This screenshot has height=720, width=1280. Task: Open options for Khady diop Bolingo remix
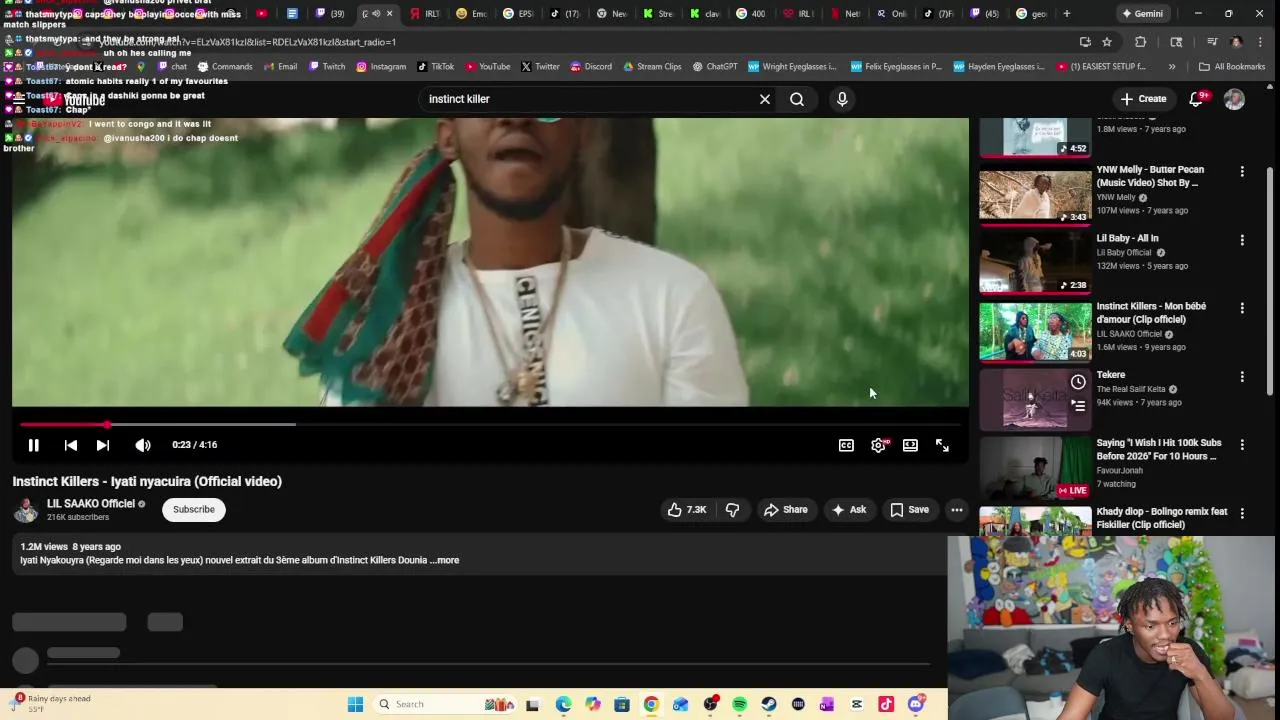pos(1242,513)
